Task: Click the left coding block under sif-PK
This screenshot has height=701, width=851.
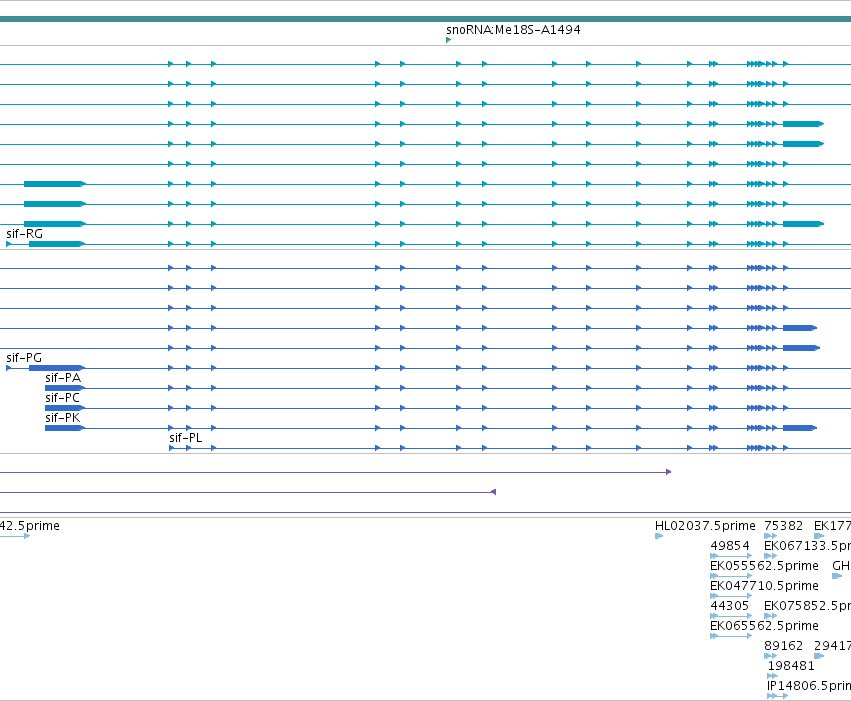Action: [x=65, y=429]
